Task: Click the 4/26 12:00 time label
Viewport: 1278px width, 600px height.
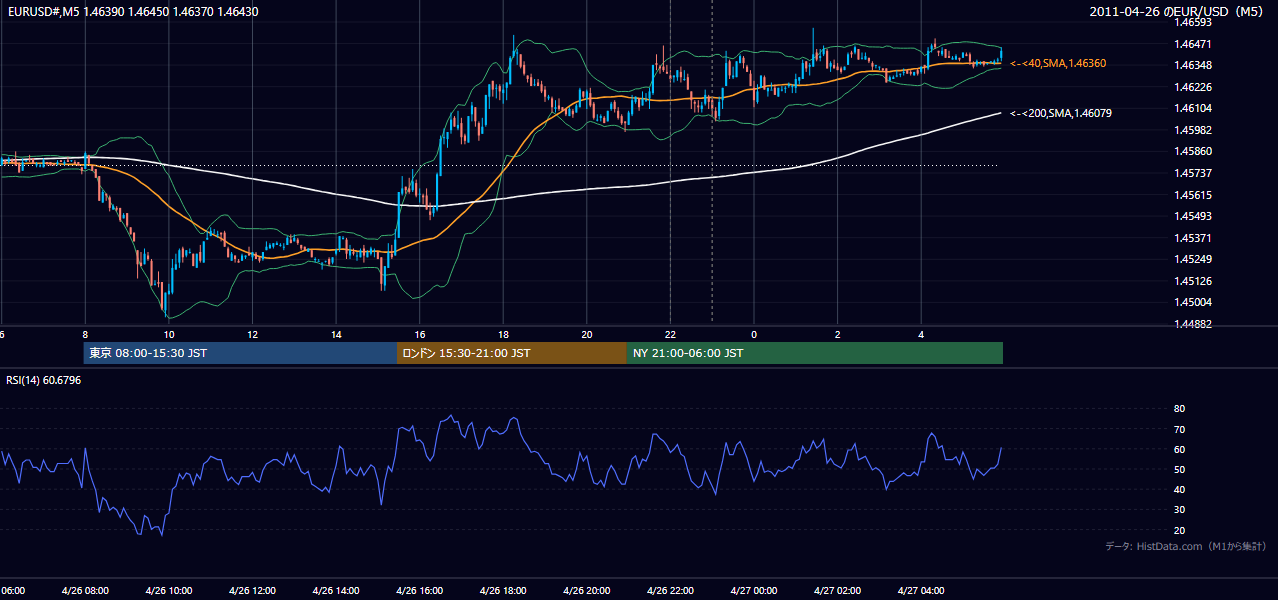Action: click(252, 590)
